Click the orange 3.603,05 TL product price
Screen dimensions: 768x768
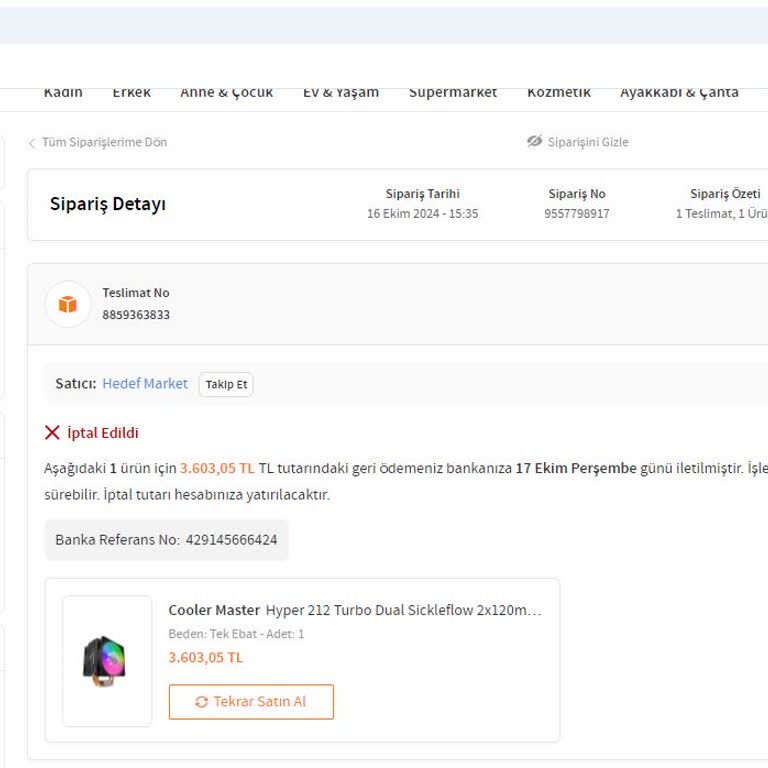(205, 658)
